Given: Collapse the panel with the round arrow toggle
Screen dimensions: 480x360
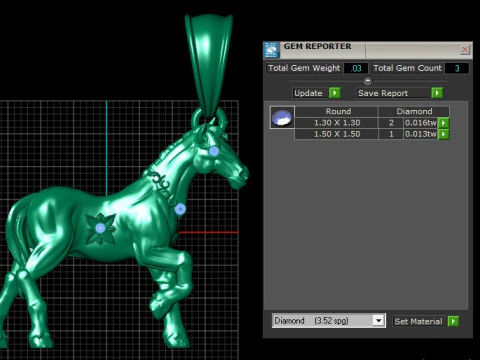Looking at the screenshot, I should 368,81.
